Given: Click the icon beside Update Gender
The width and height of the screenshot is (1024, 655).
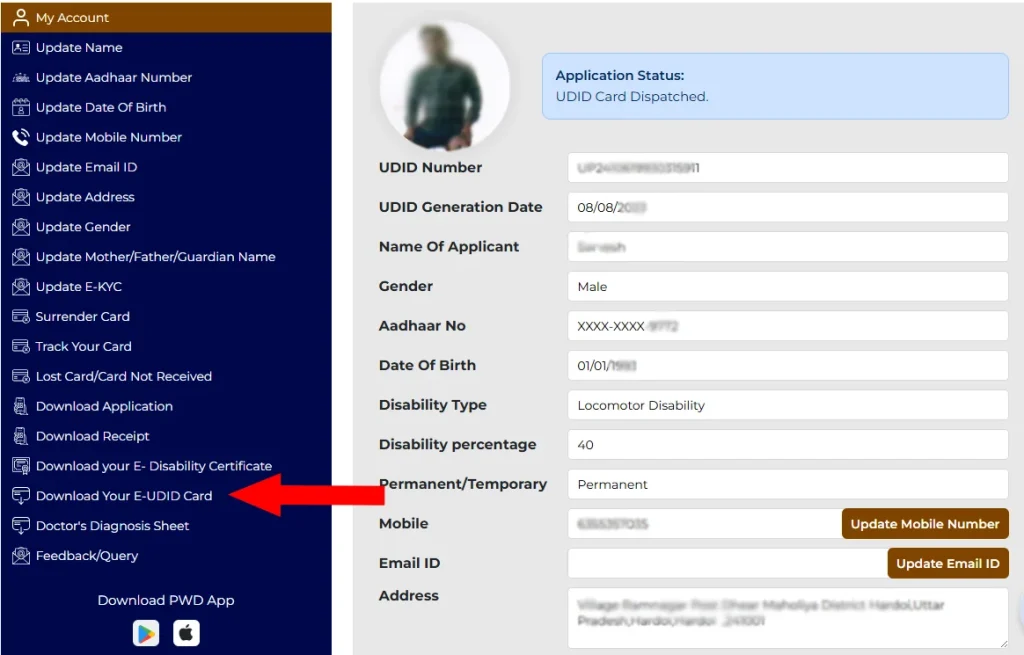Looking at the screenshot, I should (x=21, y=227).
